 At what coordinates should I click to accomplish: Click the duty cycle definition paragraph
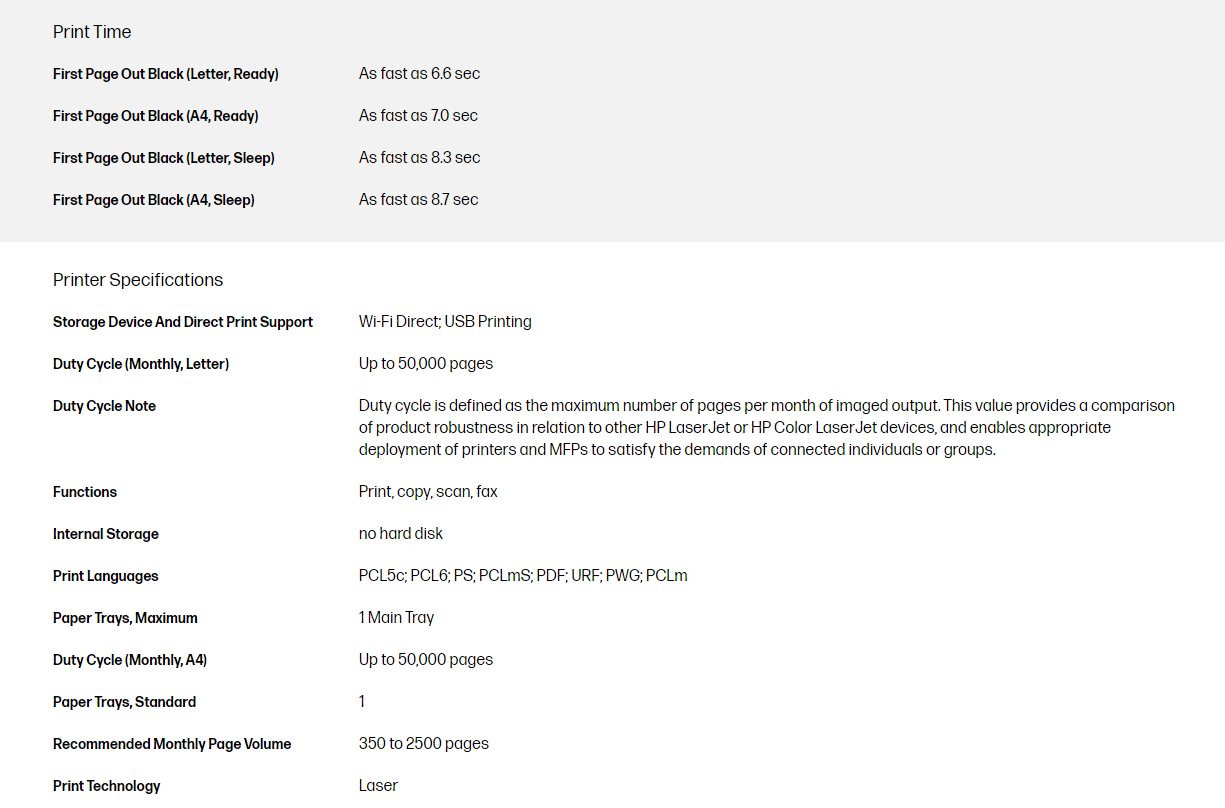coord(766,428)
